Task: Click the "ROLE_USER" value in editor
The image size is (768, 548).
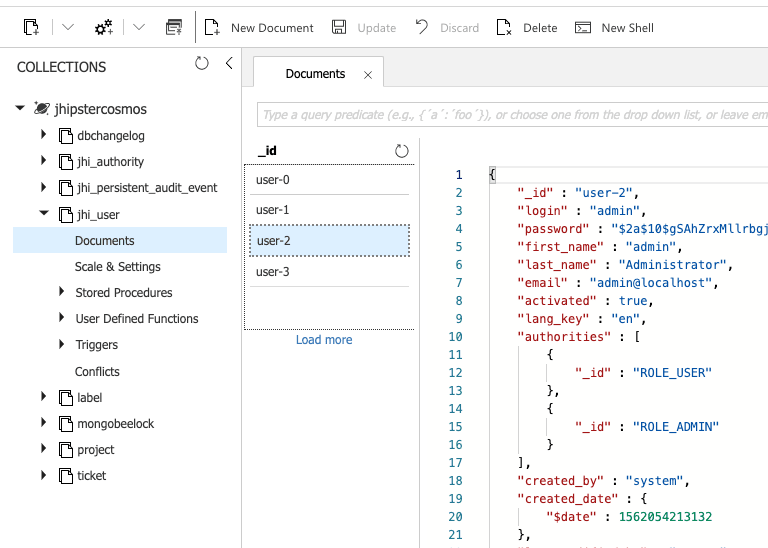Action: click(x=672, y=373)
